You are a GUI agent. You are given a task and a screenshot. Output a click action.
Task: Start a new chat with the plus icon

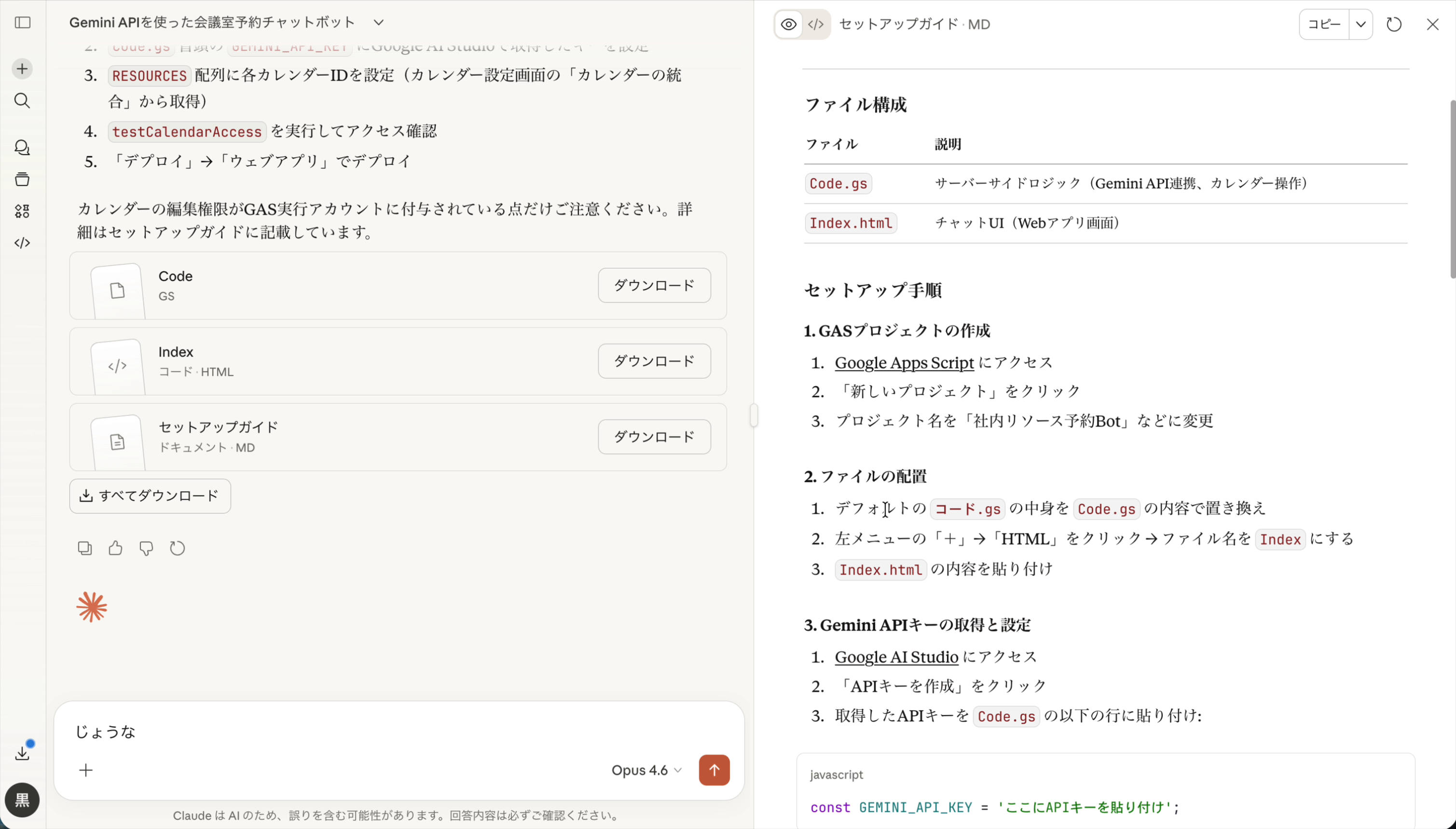point(22,69)
